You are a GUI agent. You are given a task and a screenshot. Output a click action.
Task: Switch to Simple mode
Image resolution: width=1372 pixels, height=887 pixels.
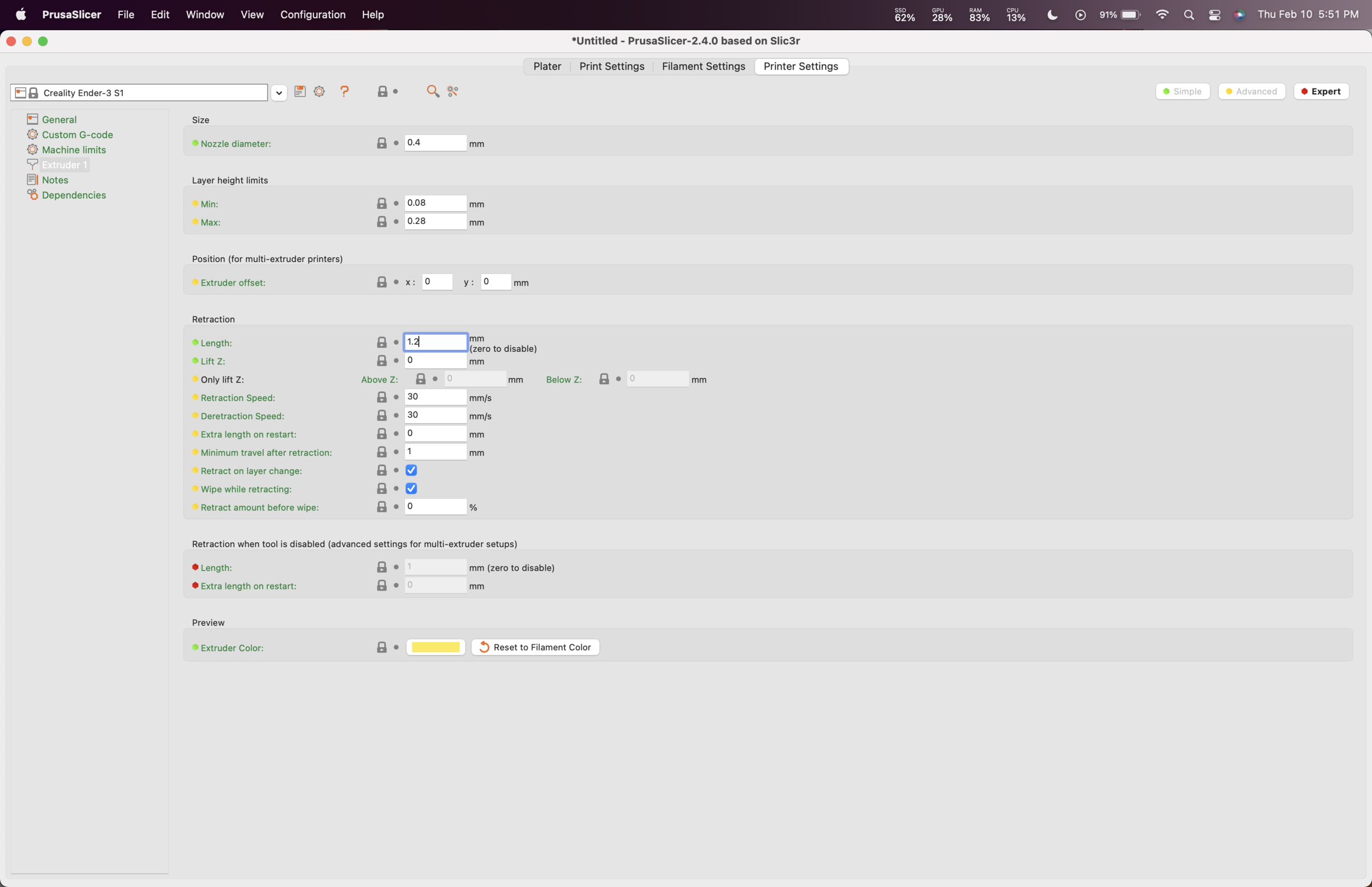click(1183, 92)
